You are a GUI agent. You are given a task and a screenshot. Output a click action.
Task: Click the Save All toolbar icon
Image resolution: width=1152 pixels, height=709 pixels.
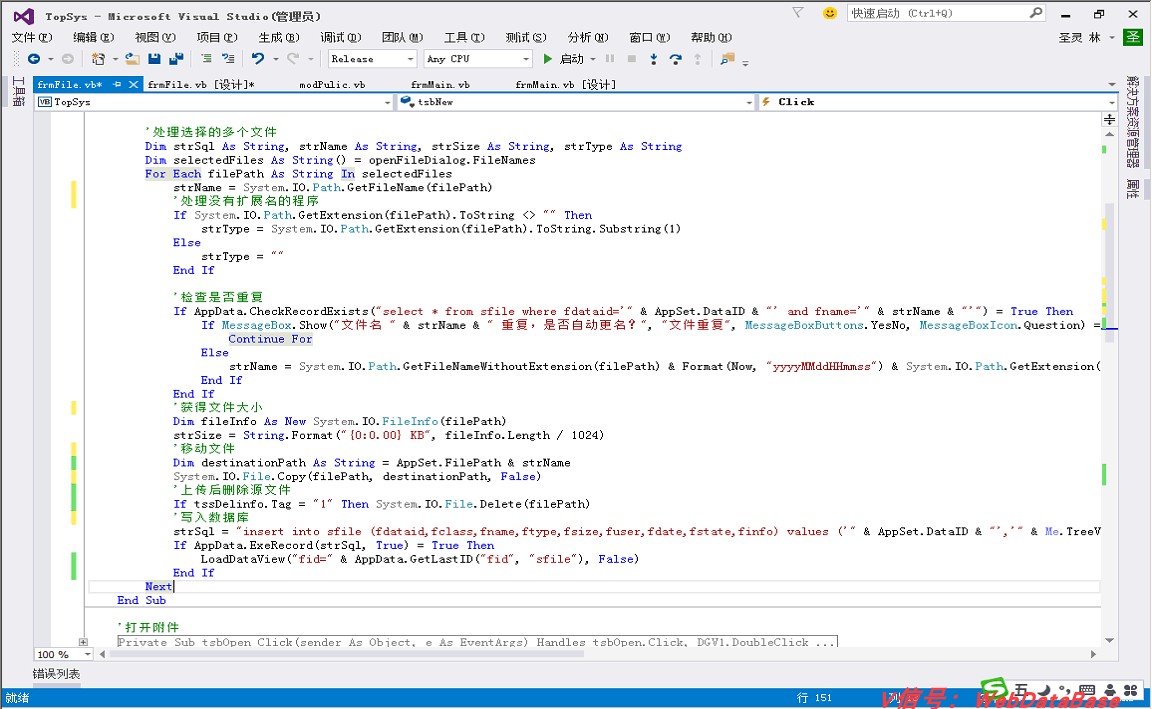coord(176,59)
